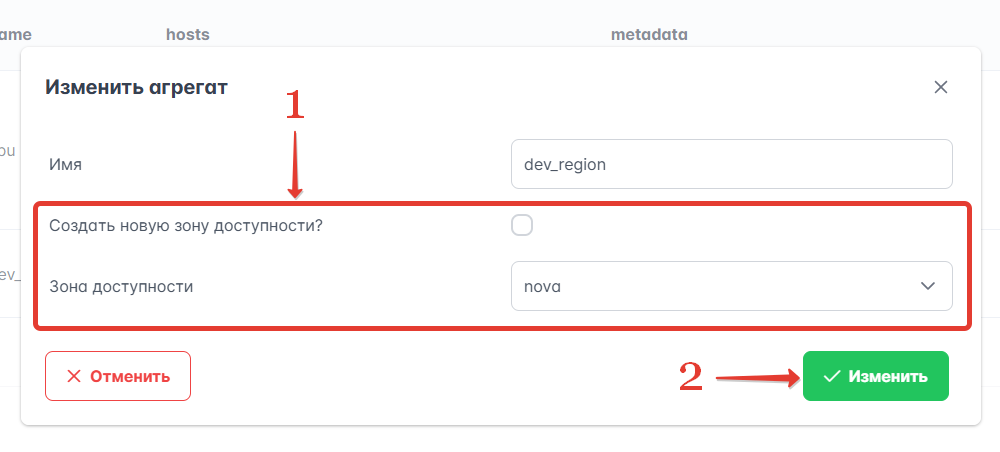The width and height of the screenshot is (1000, 452).
Task: Click the "Зона доступности" field label
Action: pos(121,286)
